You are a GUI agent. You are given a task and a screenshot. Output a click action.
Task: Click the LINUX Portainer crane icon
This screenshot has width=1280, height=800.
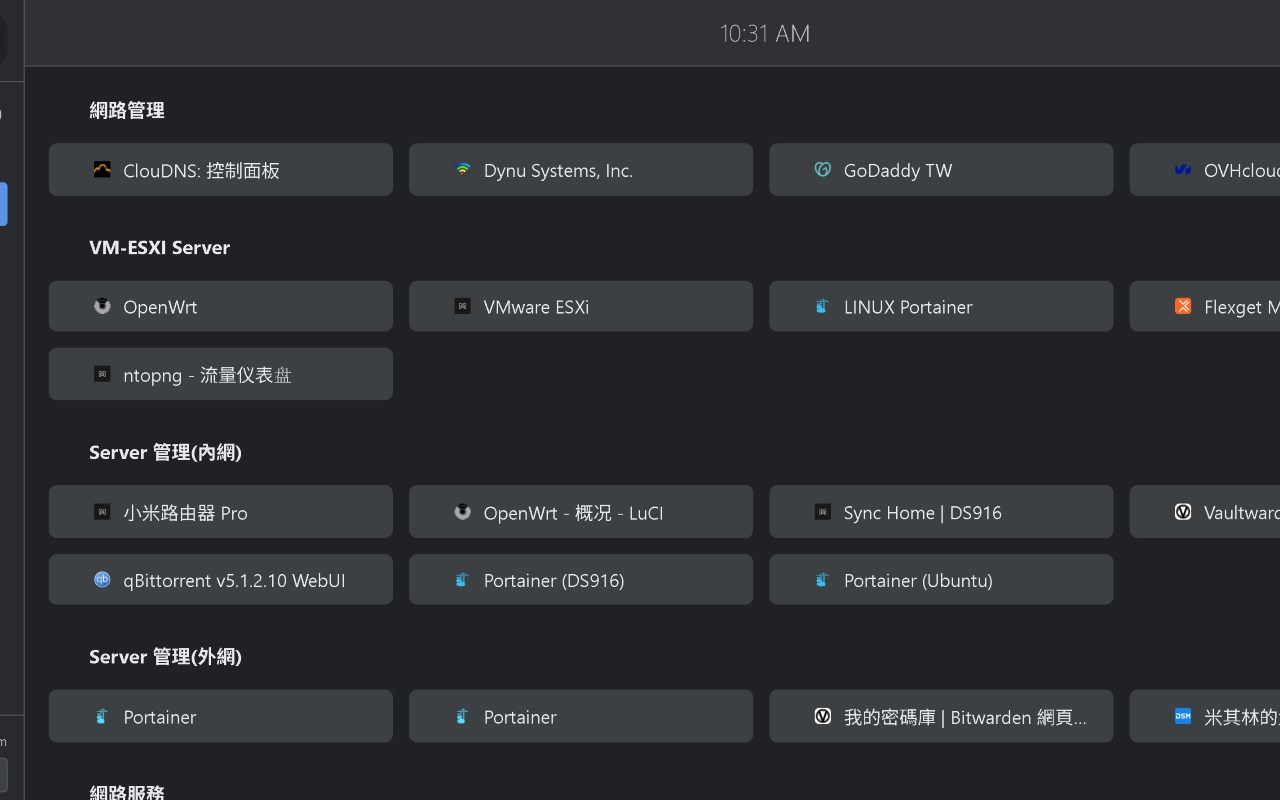coord(822,306)
